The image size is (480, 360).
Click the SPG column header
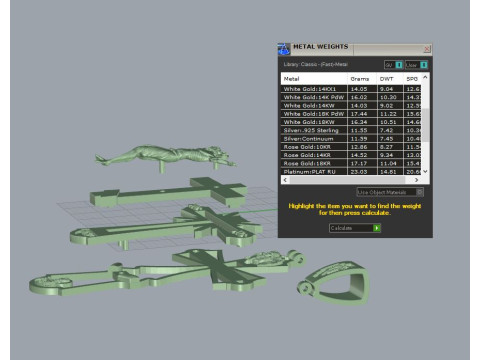pyautogui.click(x=412, y=79)
